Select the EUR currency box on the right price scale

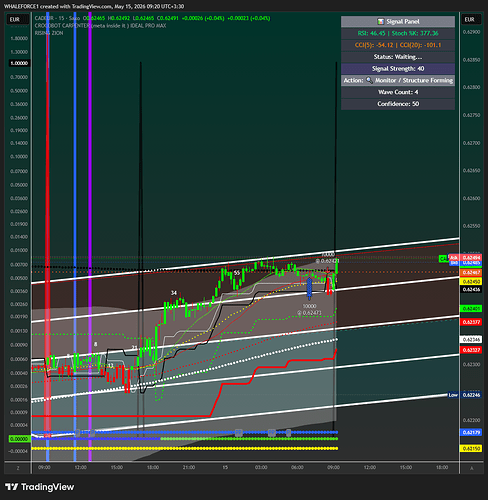coord(471,19)
